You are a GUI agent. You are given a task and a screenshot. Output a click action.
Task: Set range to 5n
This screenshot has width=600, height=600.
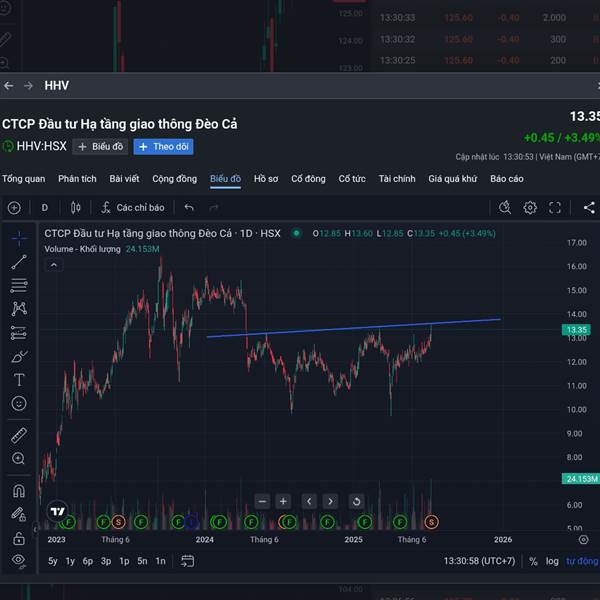coord(142,561)
